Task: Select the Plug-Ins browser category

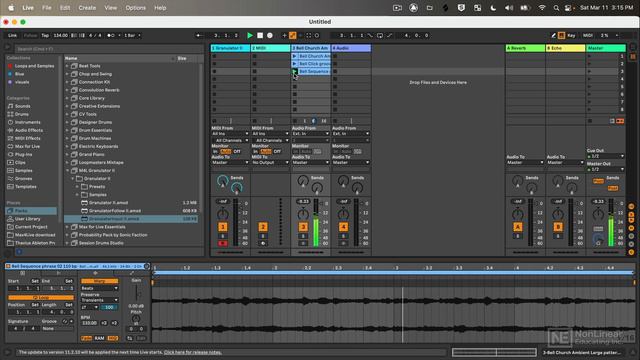Action: click(x=23, y=155)
